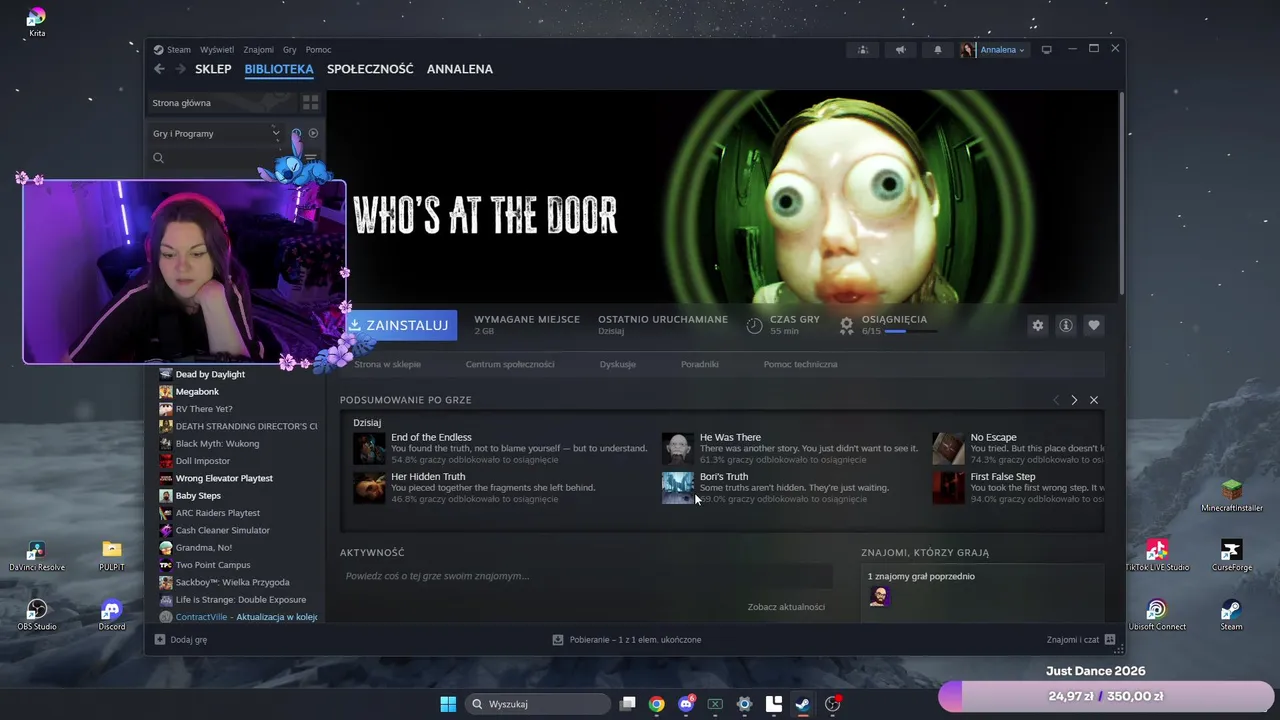This screenshot has height=720, width=1280.
Task: Click First False Step achievement icon
Action: click(949, 488)
